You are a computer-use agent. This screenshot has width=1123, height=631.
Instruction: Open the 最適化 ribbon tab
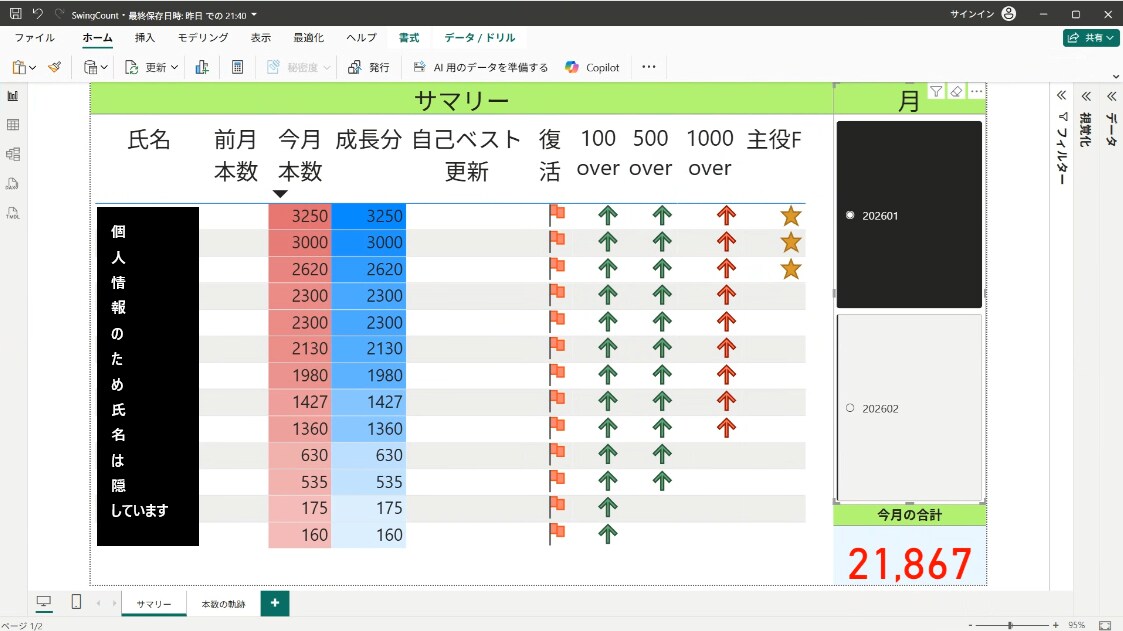pos(309,38)
